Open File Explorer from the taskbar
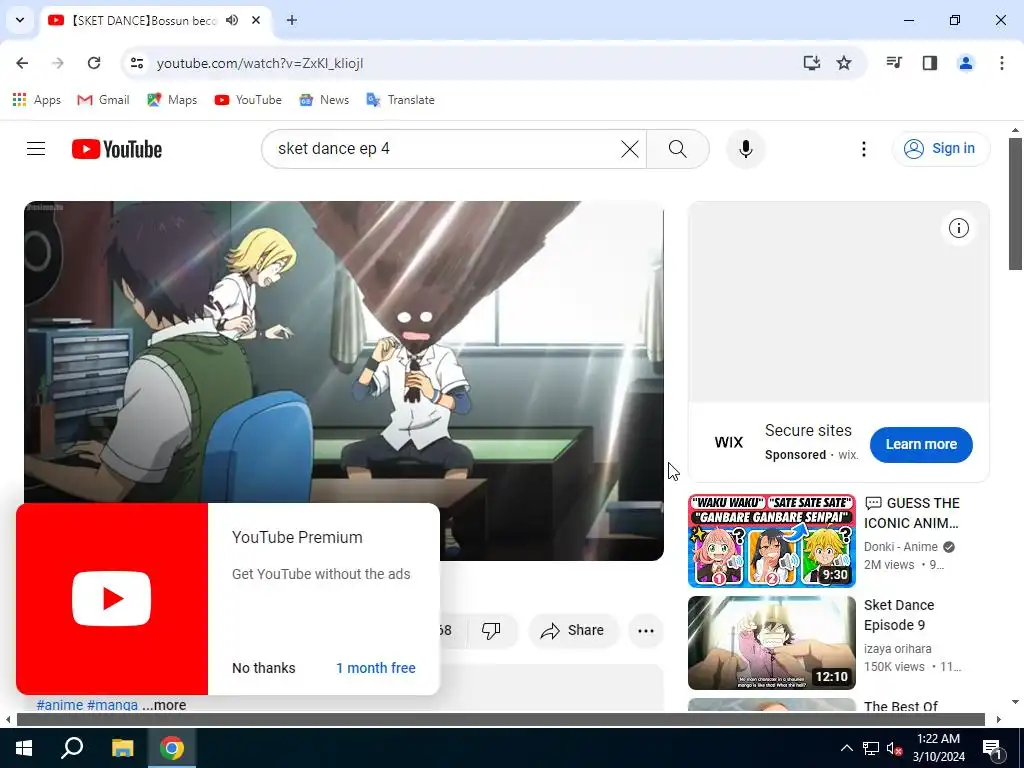 pos(122,748)
